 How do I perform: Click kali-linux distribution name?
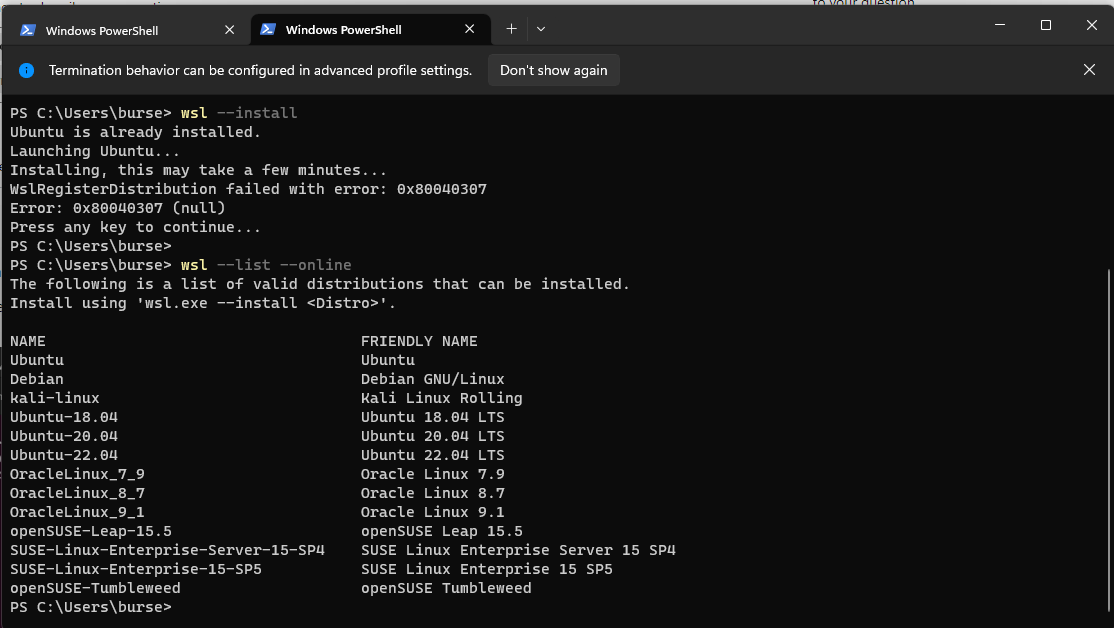click(55, 398)
